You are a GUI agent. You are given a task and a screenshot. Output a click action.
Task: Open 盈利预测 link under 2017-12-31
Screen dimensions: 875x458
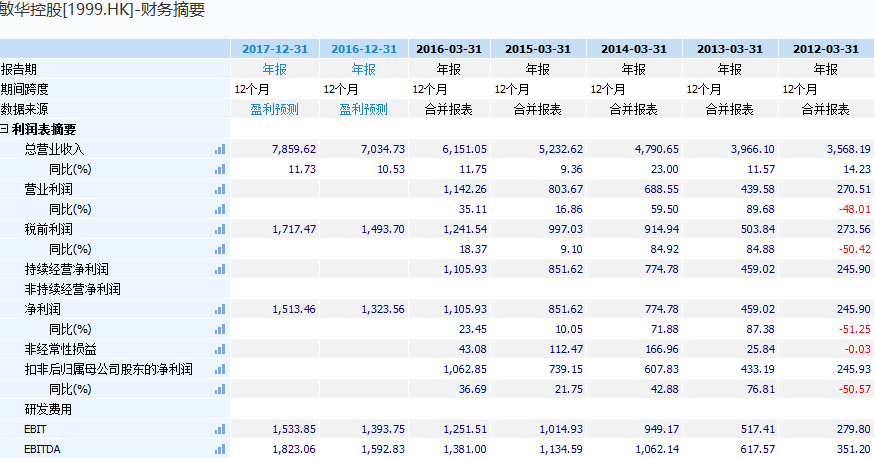tap(275, 109)
